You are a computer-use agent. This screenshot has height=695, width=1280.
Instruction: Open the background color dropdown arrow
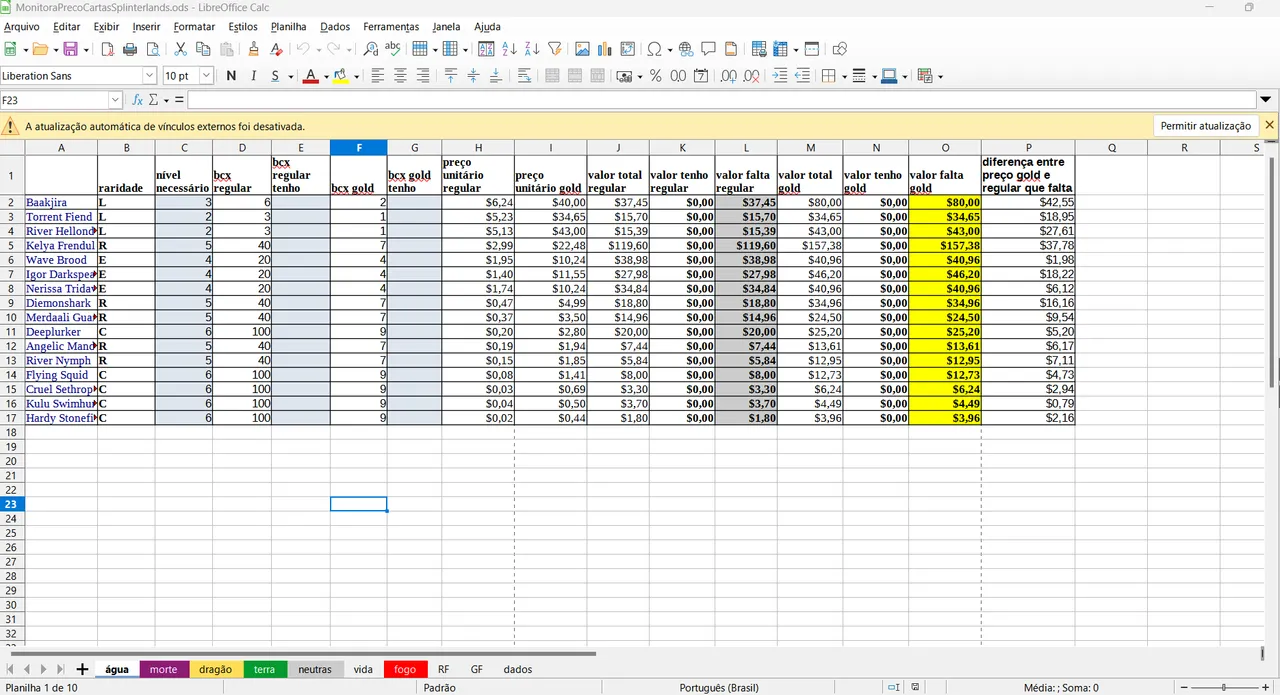pos(355,76)
